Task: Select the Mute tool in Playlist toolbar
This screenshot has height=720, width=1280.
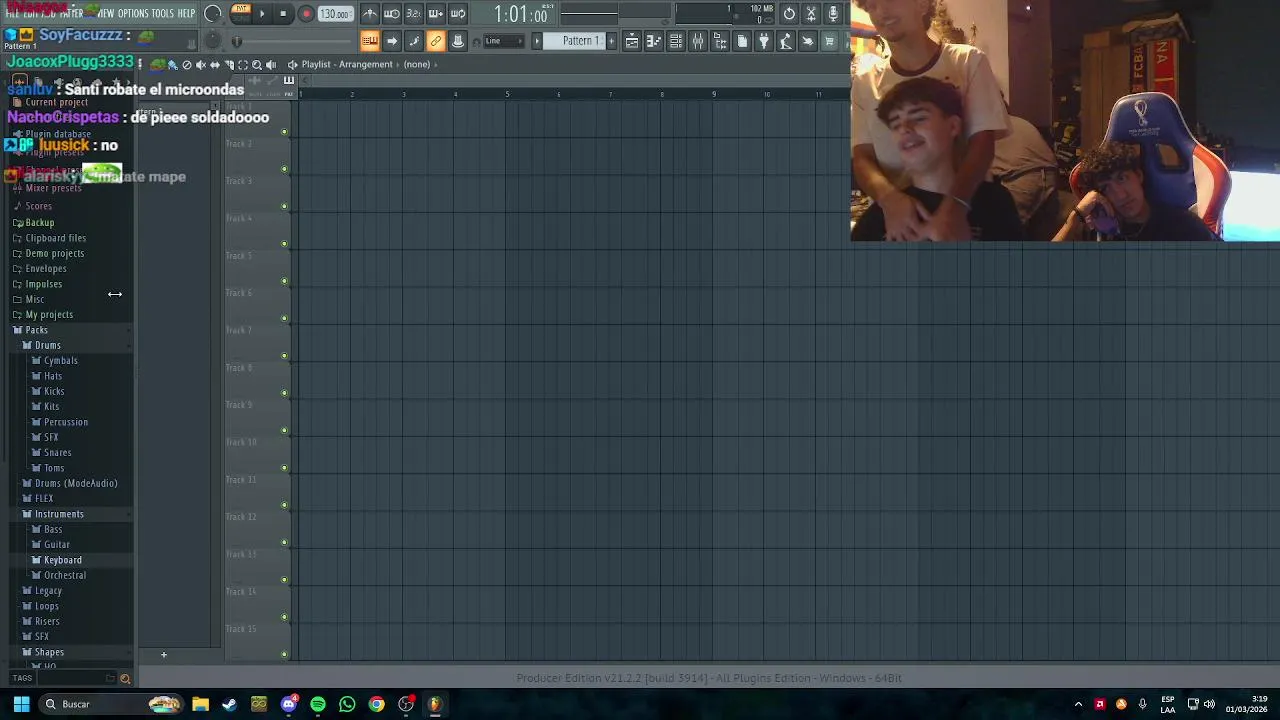Action: coord(200,64)
